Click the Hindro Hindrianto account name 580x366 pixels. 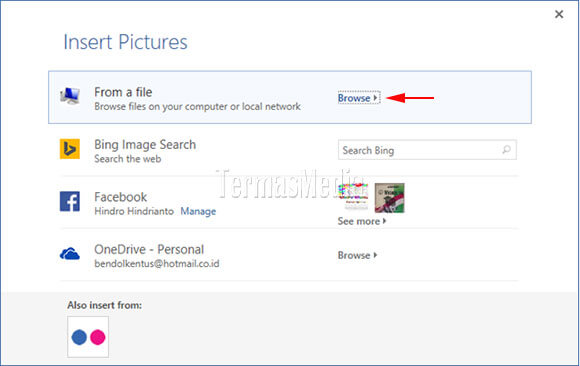(134, 211)
